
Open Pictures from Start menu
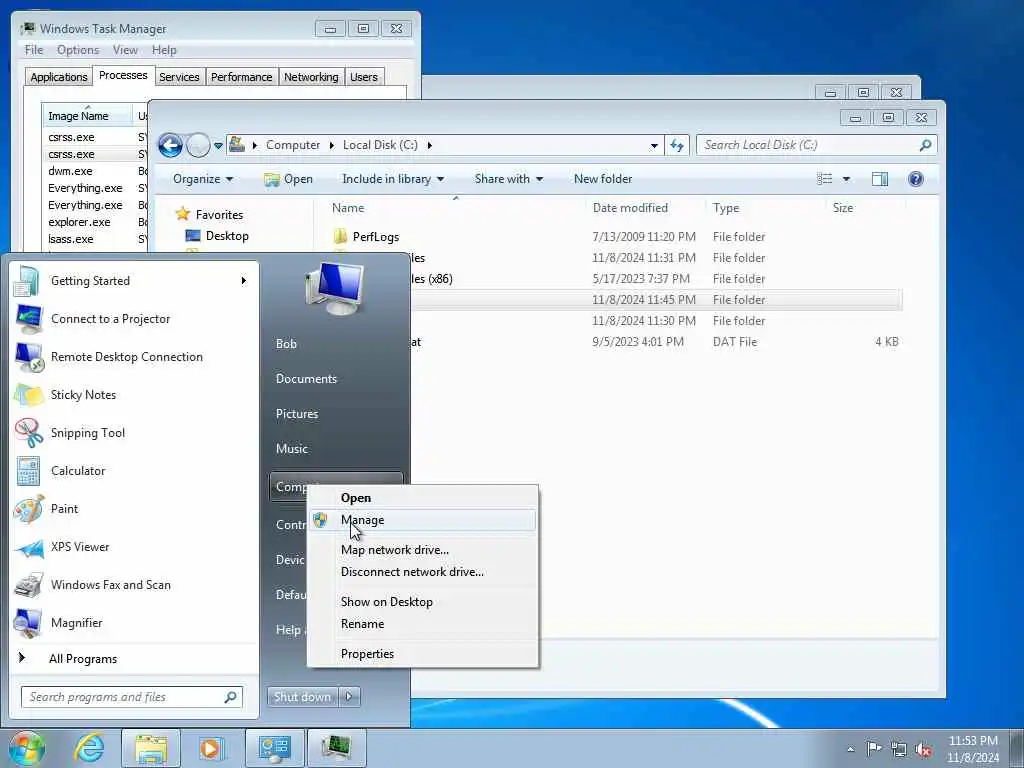coord(297,414)
